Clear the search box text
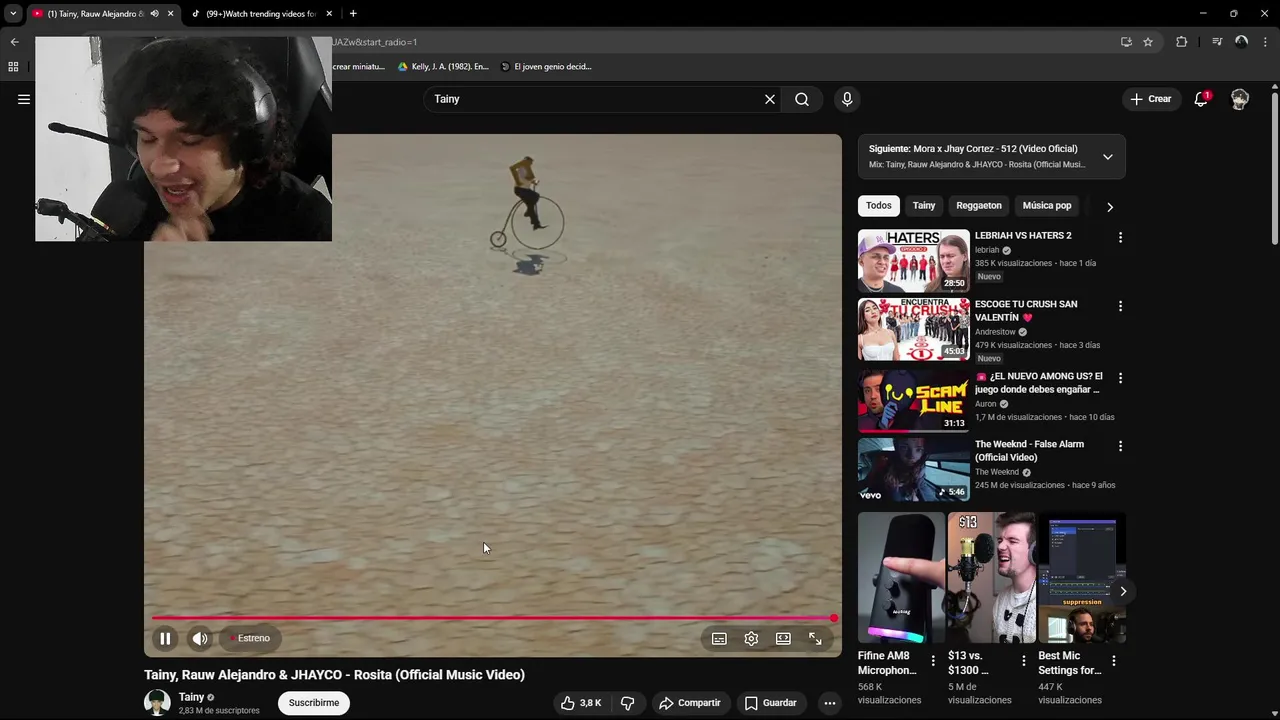Viewport: 1280px width, 720px height. click(770, 99)
